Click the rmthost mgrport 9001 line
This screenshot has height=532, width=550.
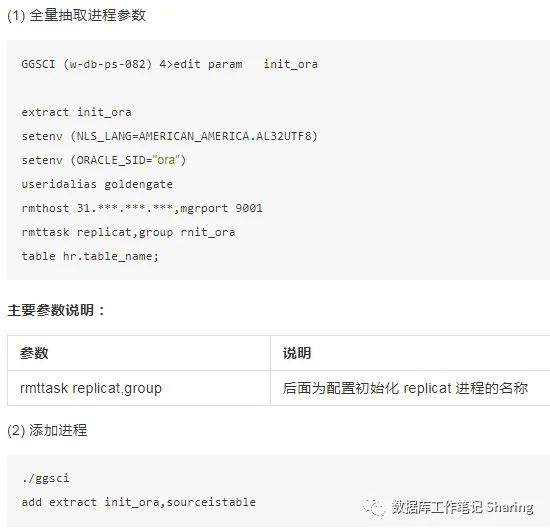[142, 208]
